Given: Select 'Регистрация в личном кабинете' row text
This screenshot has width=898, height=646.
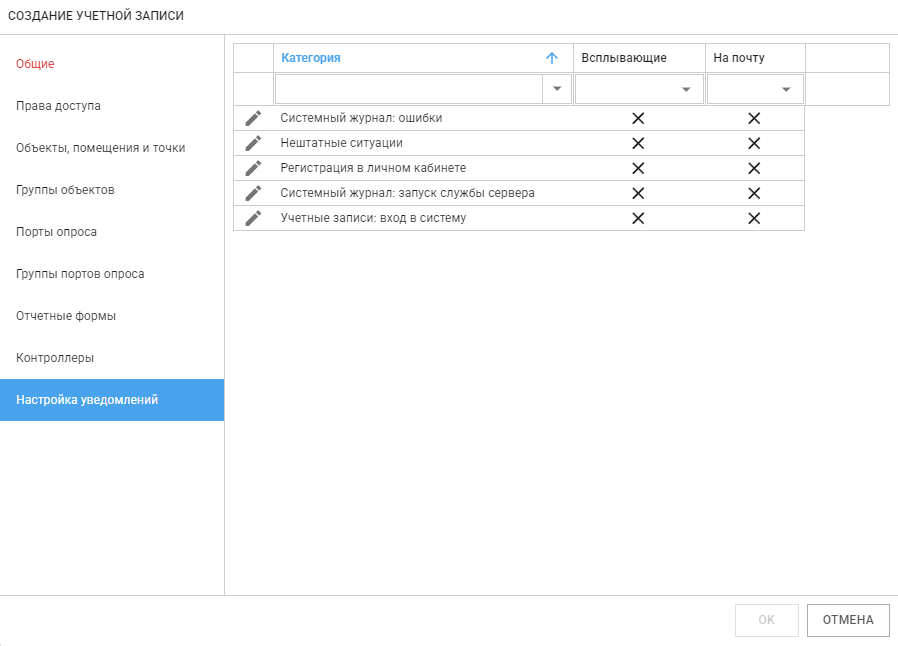Looking at the screenshot, I should point(373,168).
